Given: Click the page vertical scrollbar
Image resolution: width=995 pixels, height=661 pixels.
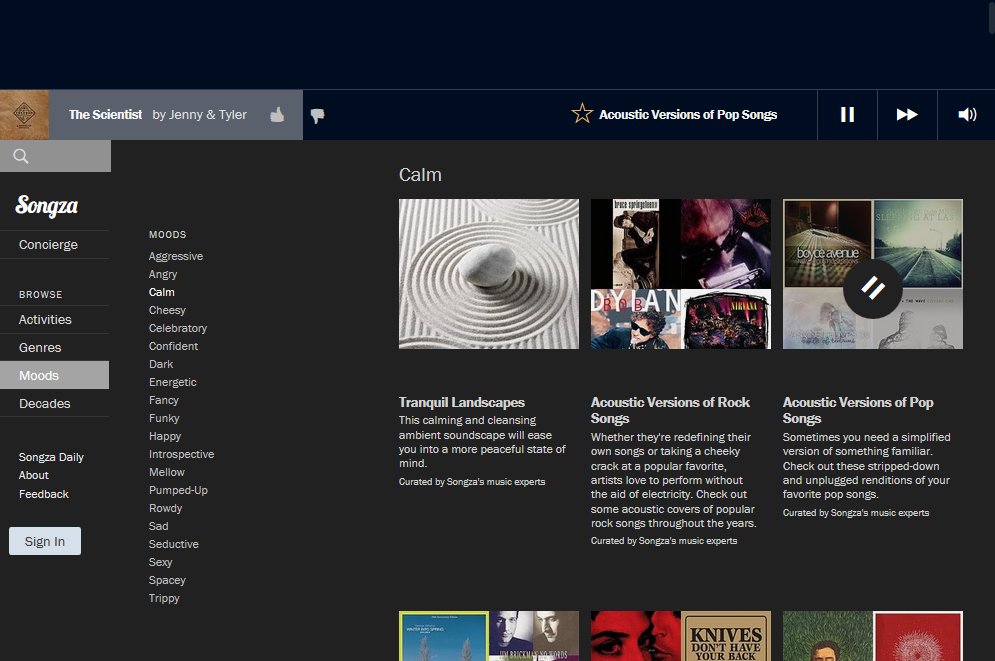Looking at the screenshot, I should 992,16.
